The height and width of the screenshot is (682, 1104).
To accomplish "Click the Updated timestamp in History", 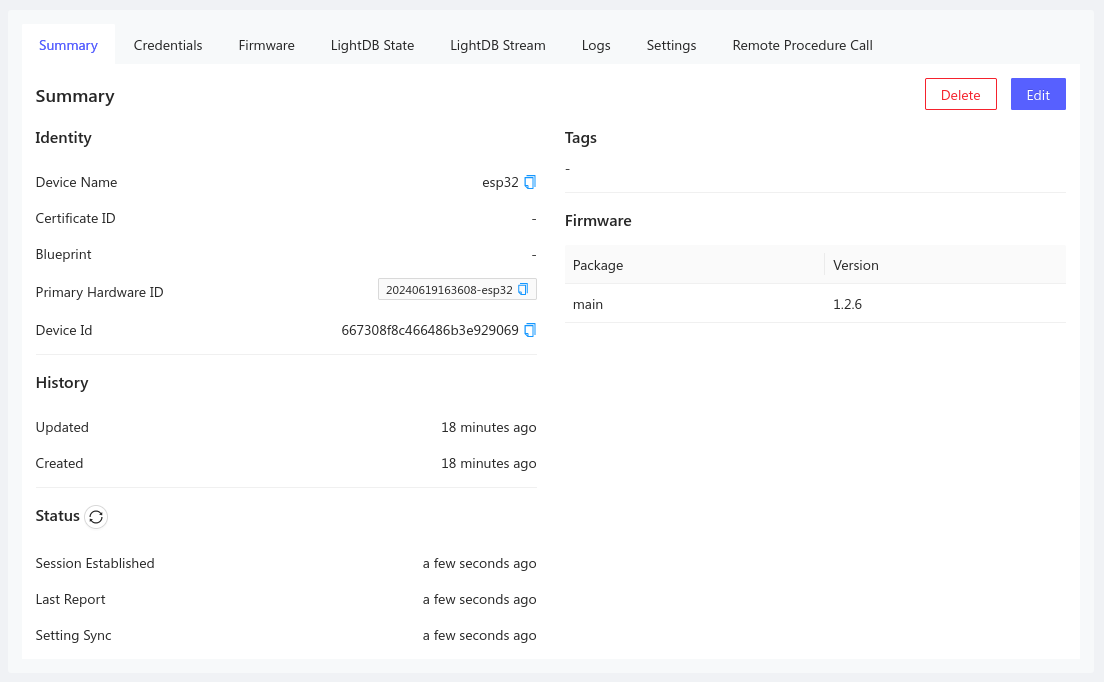I will click(x=489, y=427).
